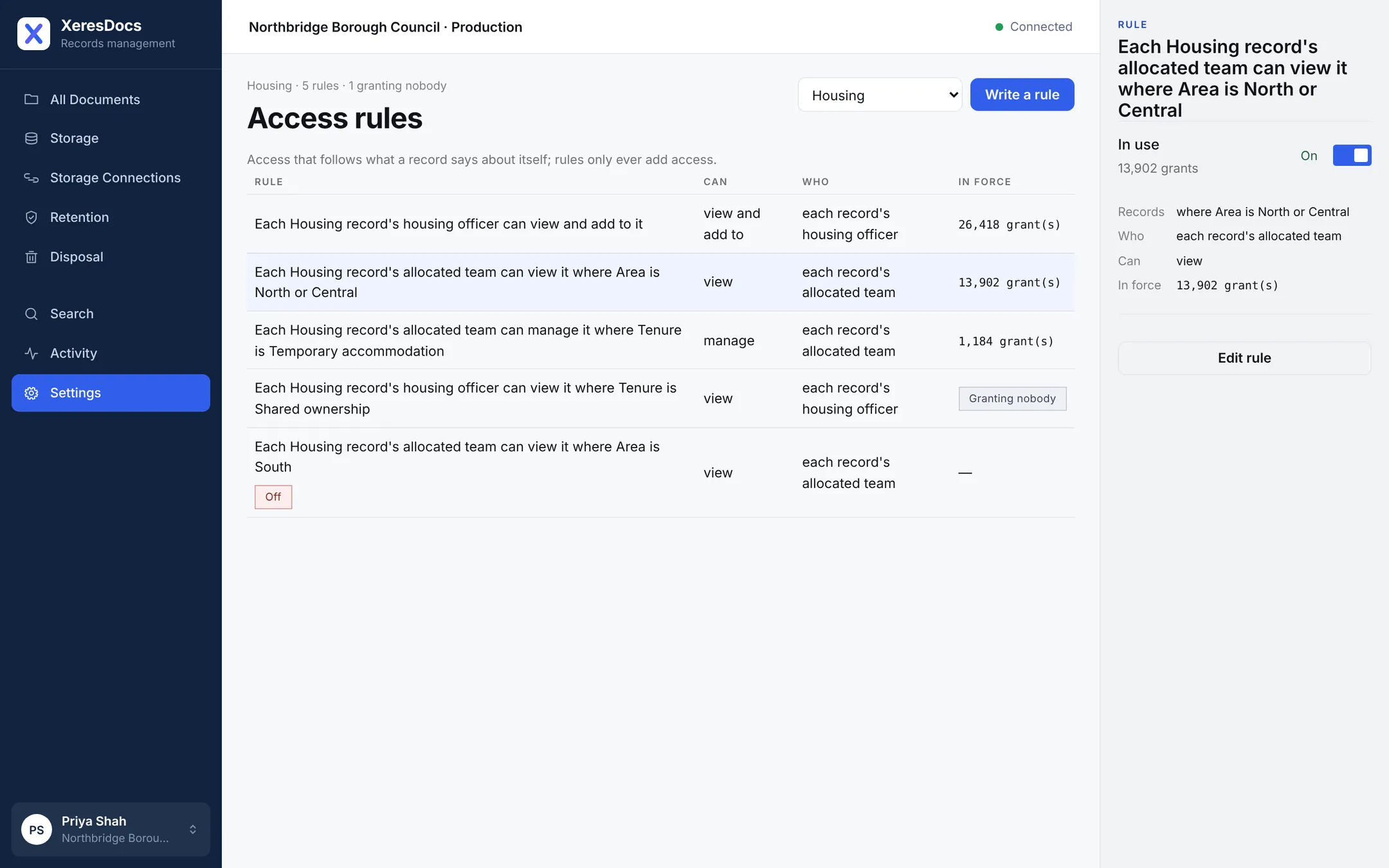Click the Granting nobody badge

(x=1012, y=399)
